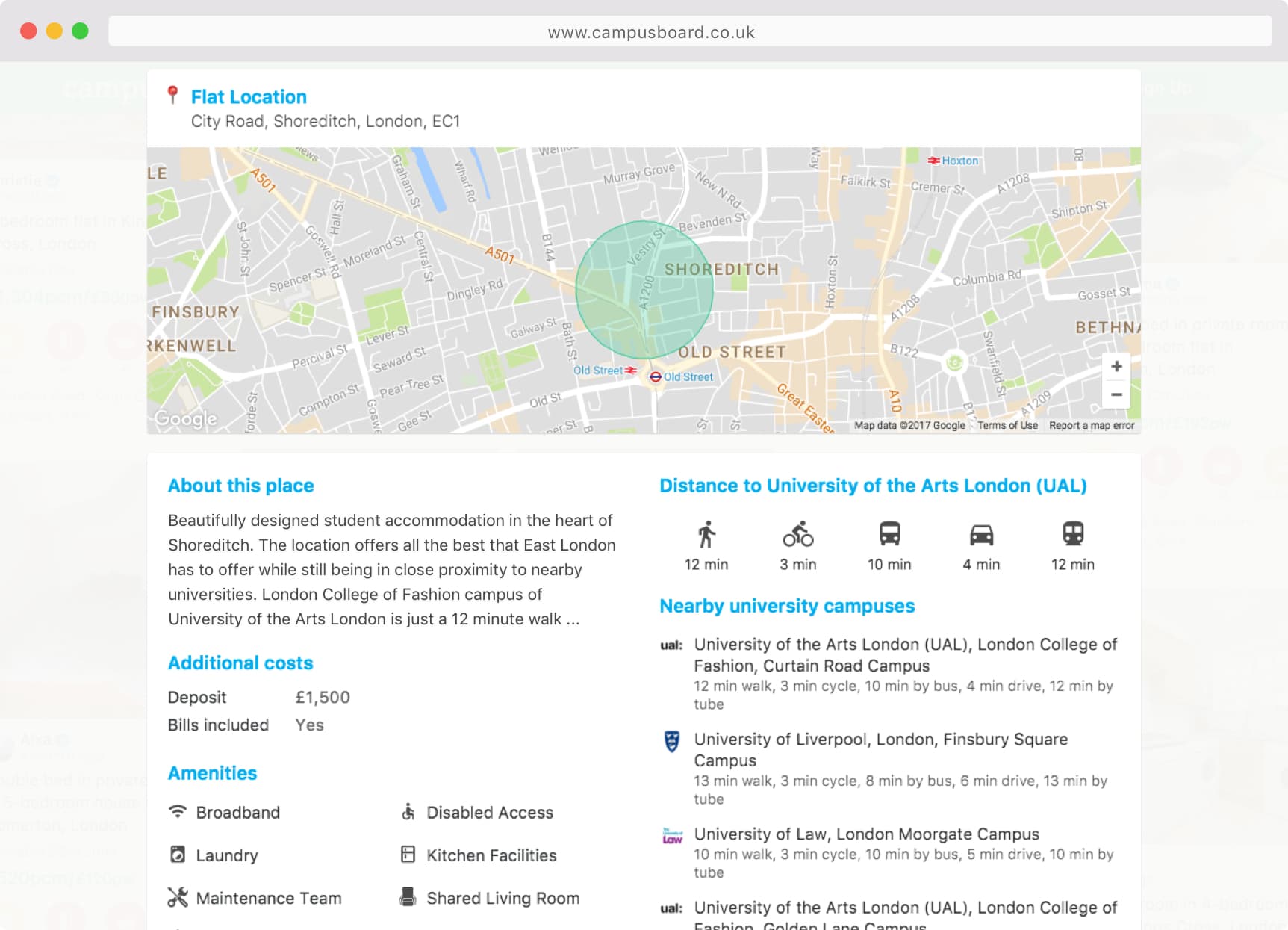Click the Nearby university campuses heading

point(787,606)
